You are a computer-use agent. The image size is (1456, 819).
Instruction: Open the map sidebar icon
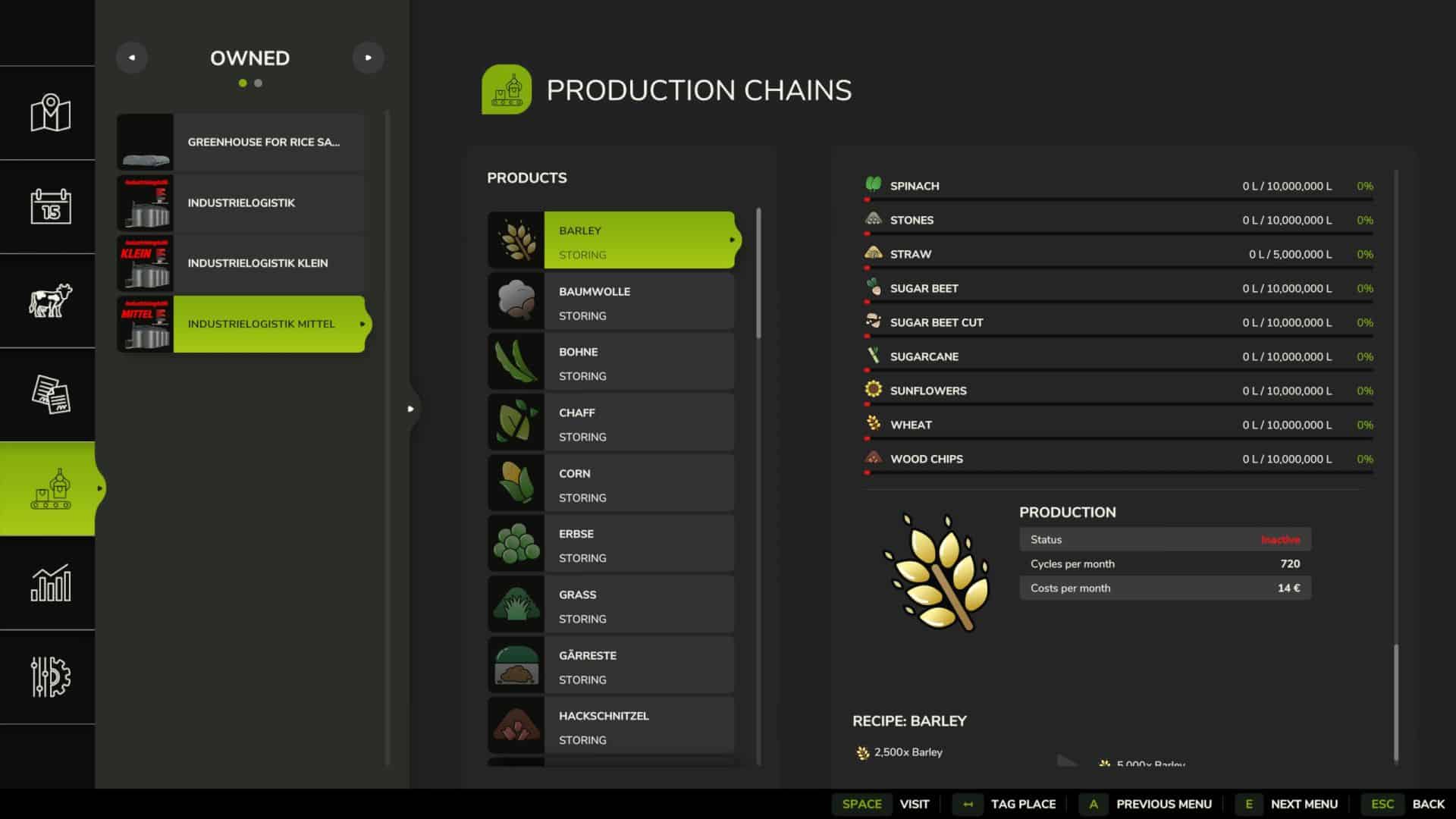click(x=50, y=113)
